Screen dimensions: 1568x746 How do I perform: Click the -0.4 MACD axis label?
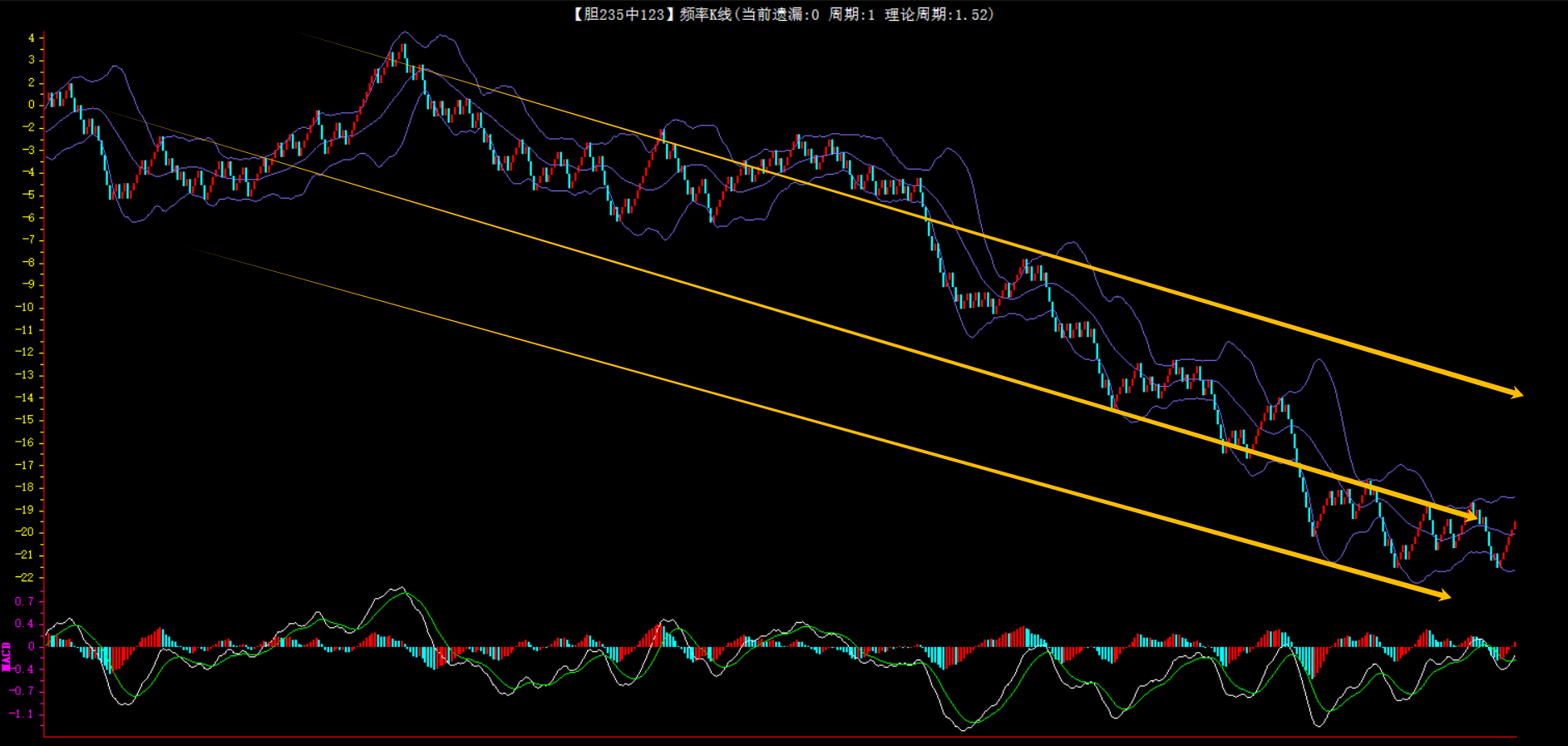click(23, 669)
